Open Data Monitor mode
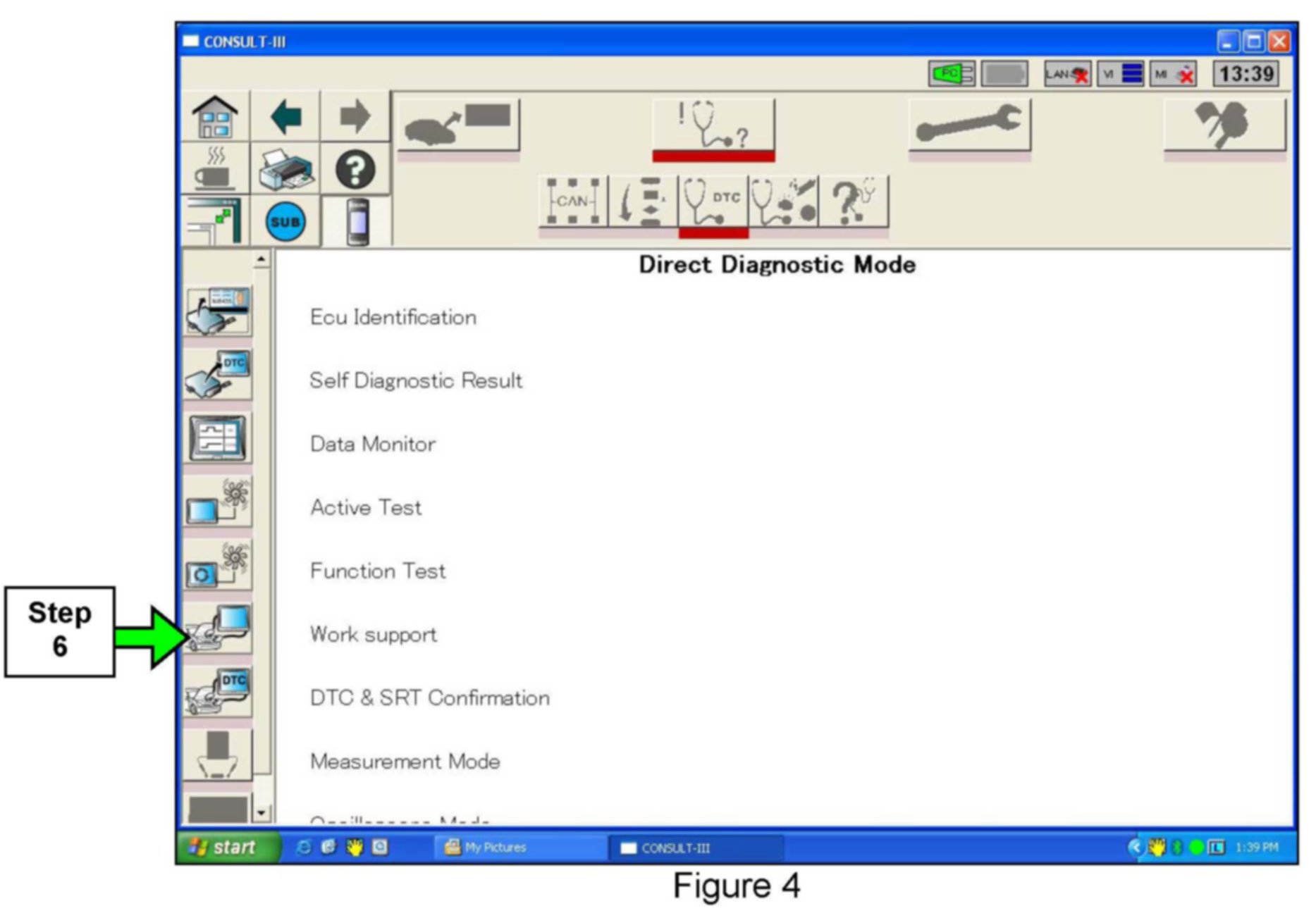The image size is (1316, 918). [x=373, y=444]
